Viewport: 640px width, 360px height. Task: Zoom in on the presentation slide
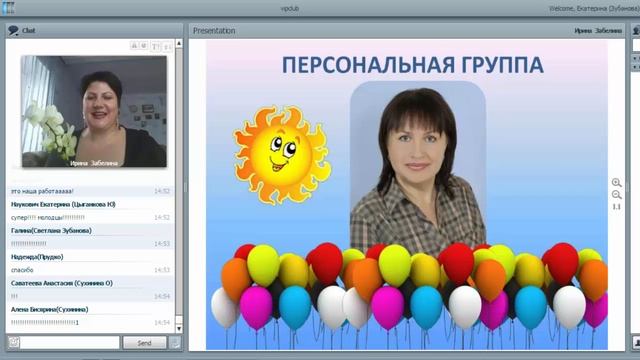(616, 182)
